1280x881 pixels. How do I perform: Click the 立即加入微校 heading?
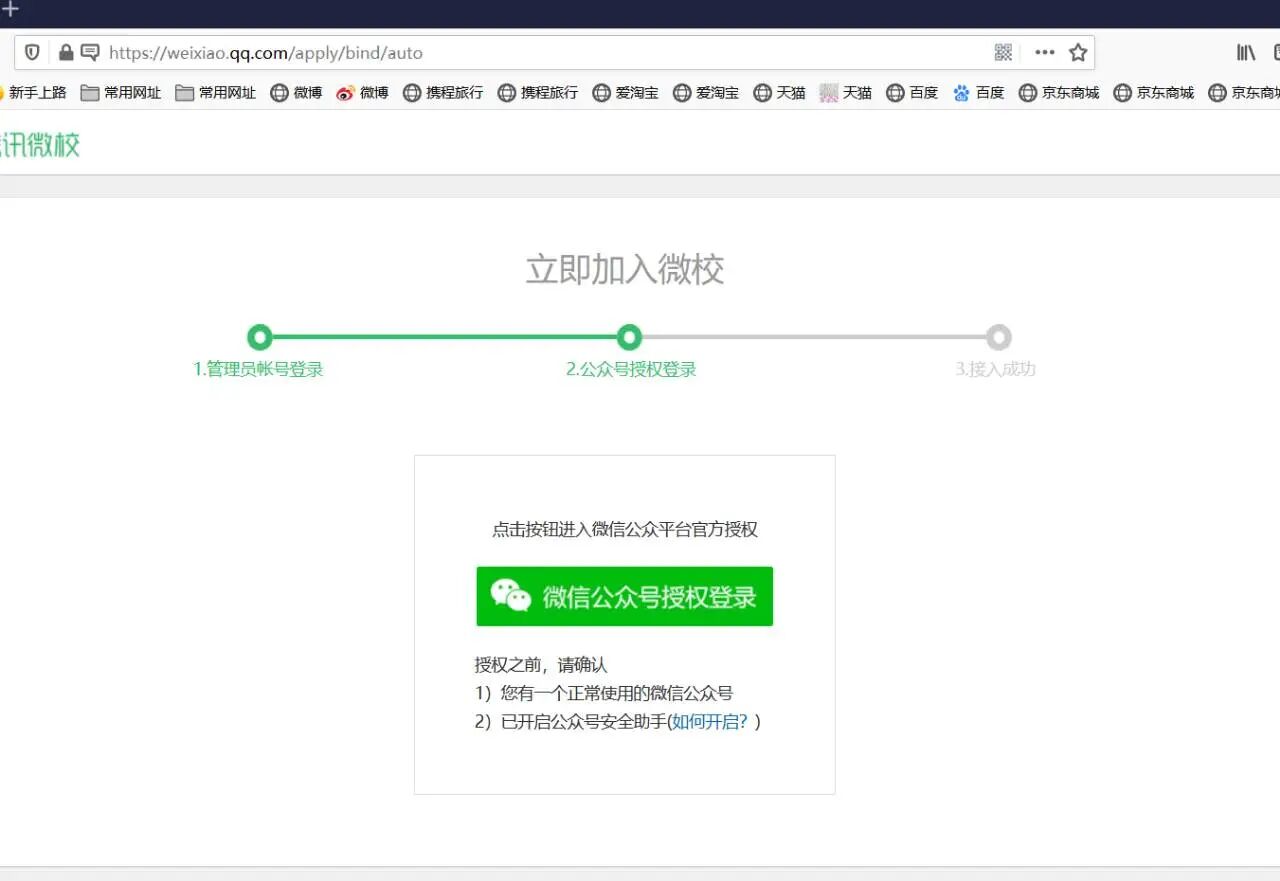point(625,270)
